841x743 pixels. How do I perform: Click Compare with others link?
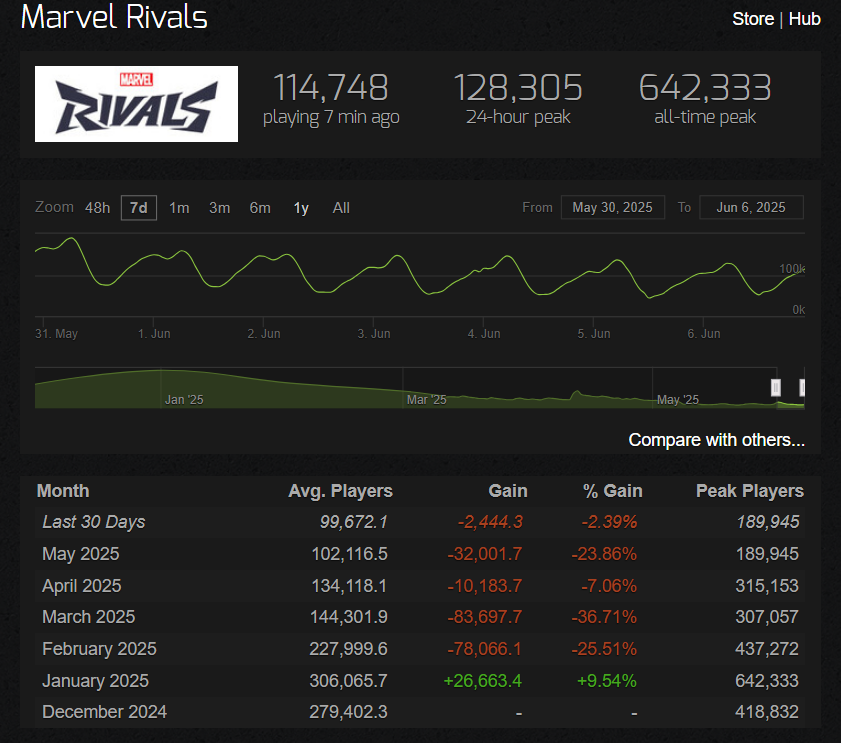(717, 440)
